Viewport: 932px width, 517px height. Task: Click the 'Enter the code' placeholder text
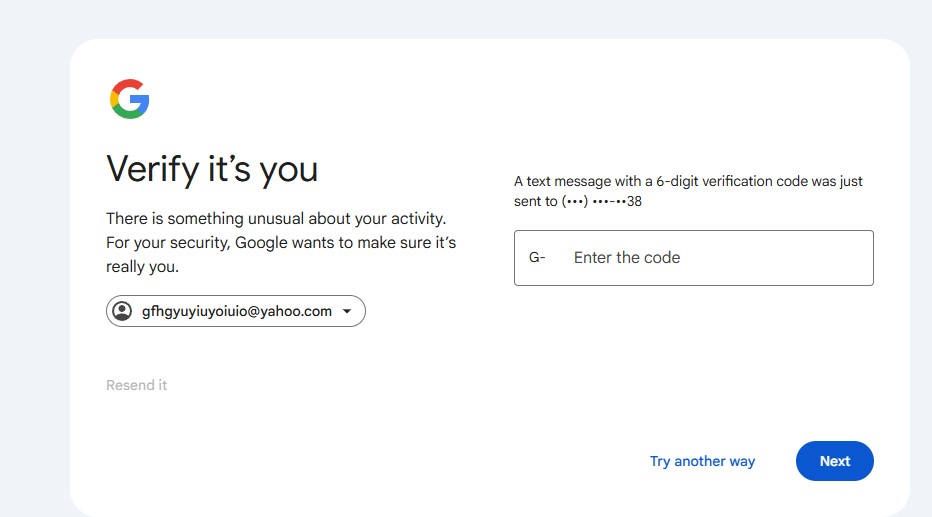pos(627,257)
